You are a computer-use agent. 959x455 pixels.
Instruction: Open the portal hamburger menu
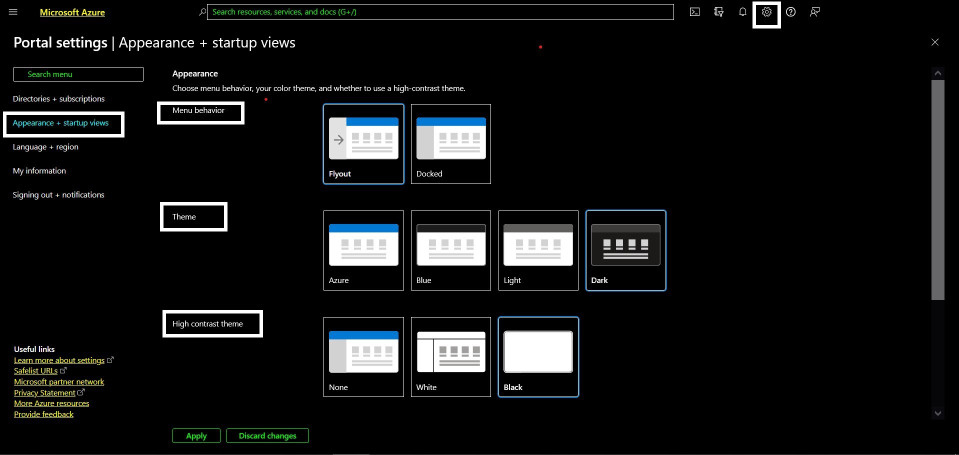13,12
